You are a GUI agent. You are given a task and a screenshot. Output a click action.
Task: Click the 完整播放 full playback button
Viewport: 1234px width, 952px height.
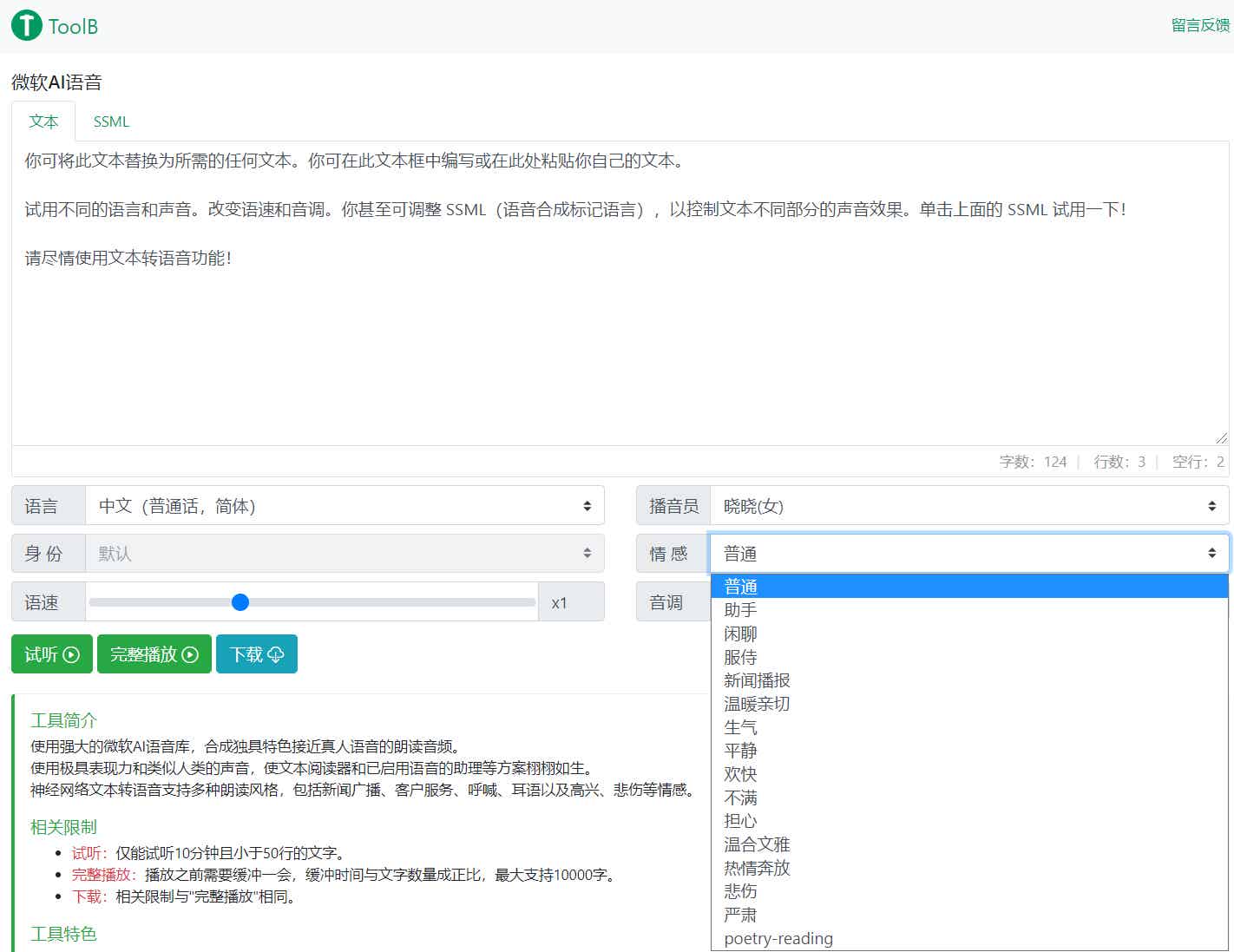154,654
